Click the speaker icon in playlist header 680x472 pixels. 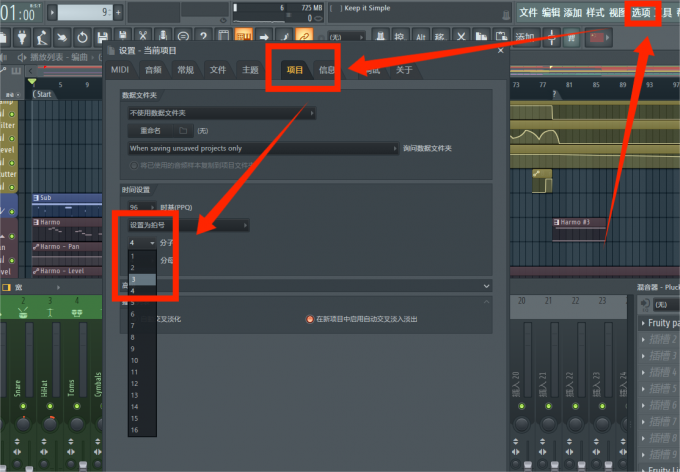click(x=22, y=57)
